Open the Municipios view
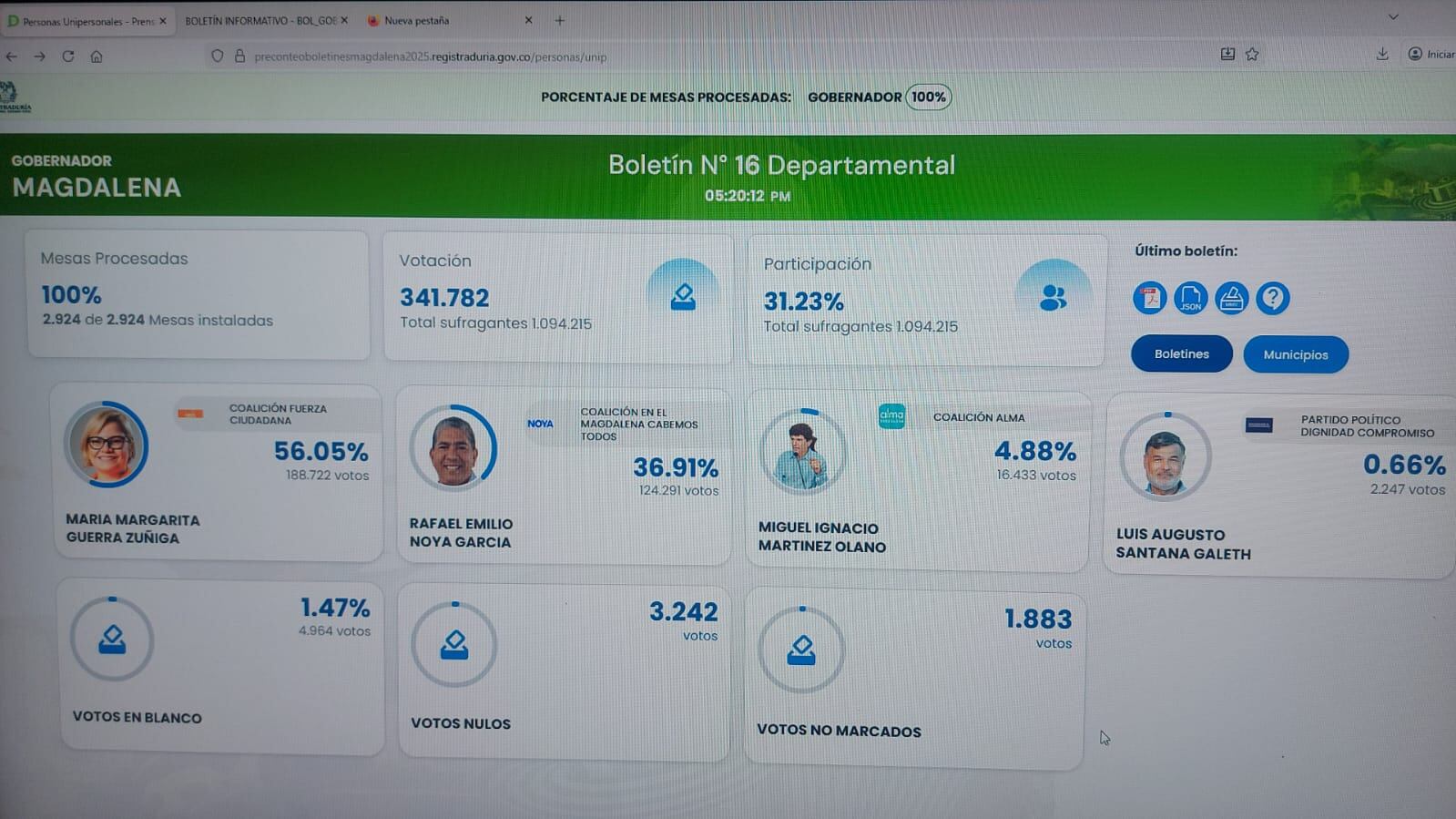 pos(1295,355)
